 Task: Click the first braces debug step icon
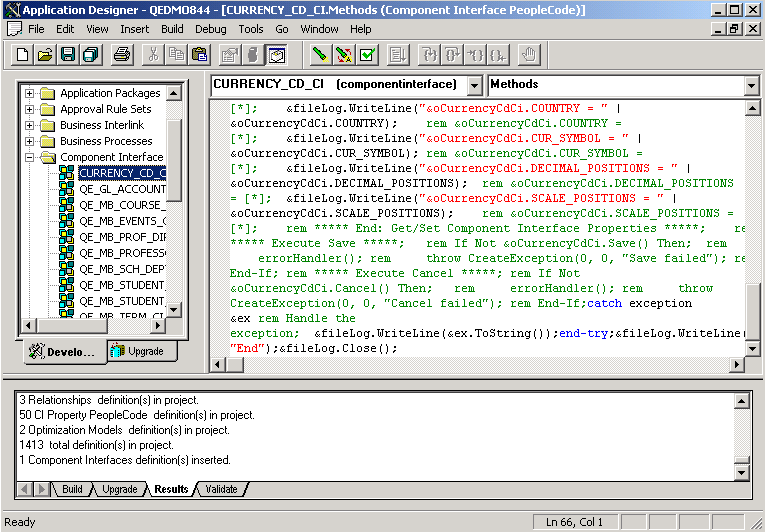[x=429, y=54]
